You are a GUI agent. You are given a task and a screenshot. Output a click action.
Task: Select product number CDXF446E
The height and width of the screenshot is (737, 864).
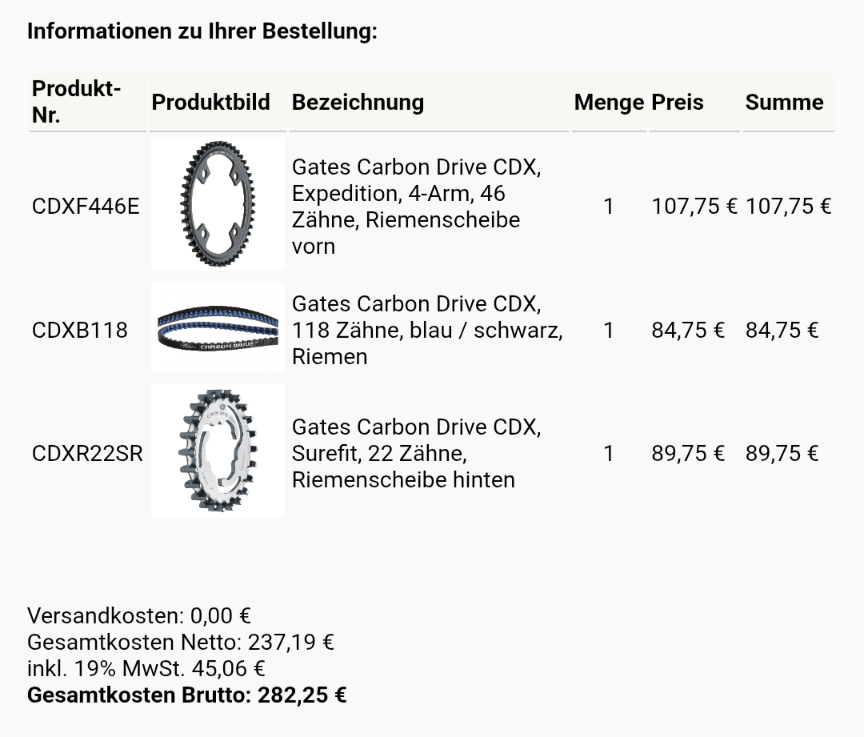click(86, 207)
